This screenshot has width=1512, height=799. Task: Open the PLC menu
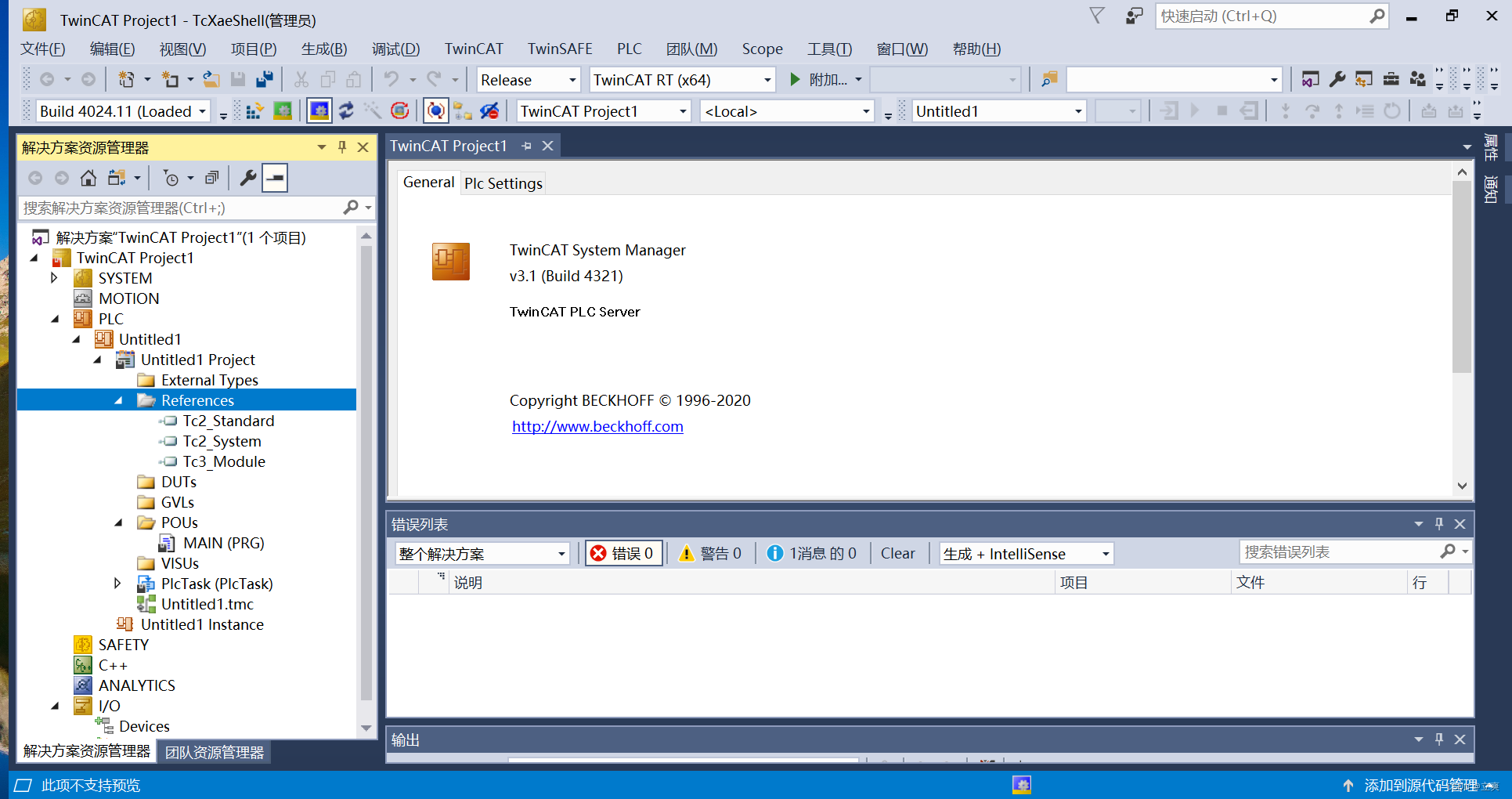click(x=629, y=49)
